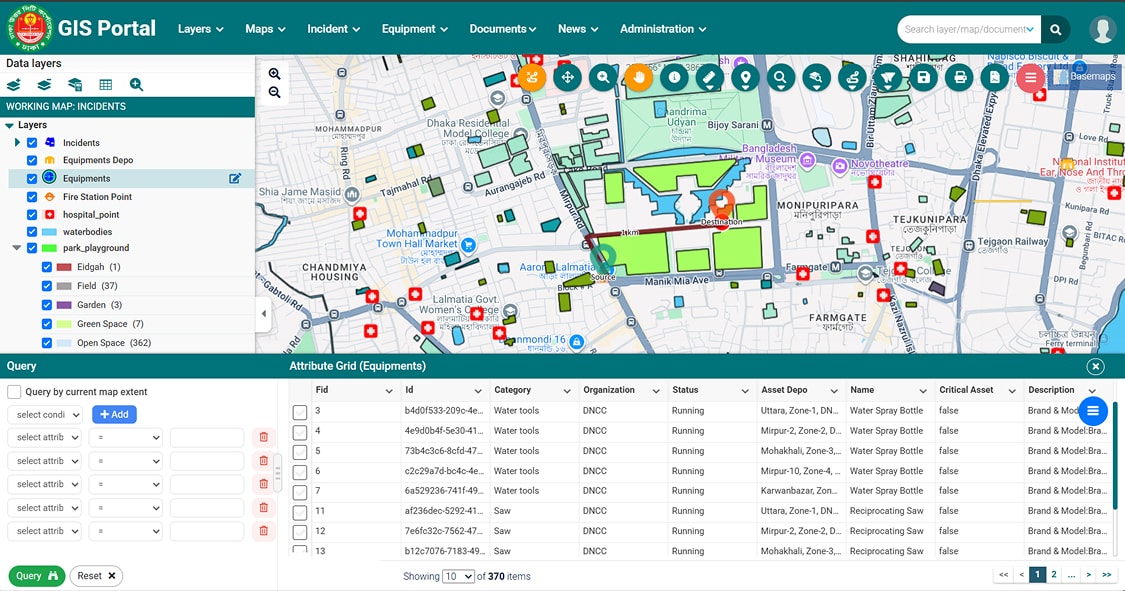Open the attribute table grid icon

(x=105, y=85)
